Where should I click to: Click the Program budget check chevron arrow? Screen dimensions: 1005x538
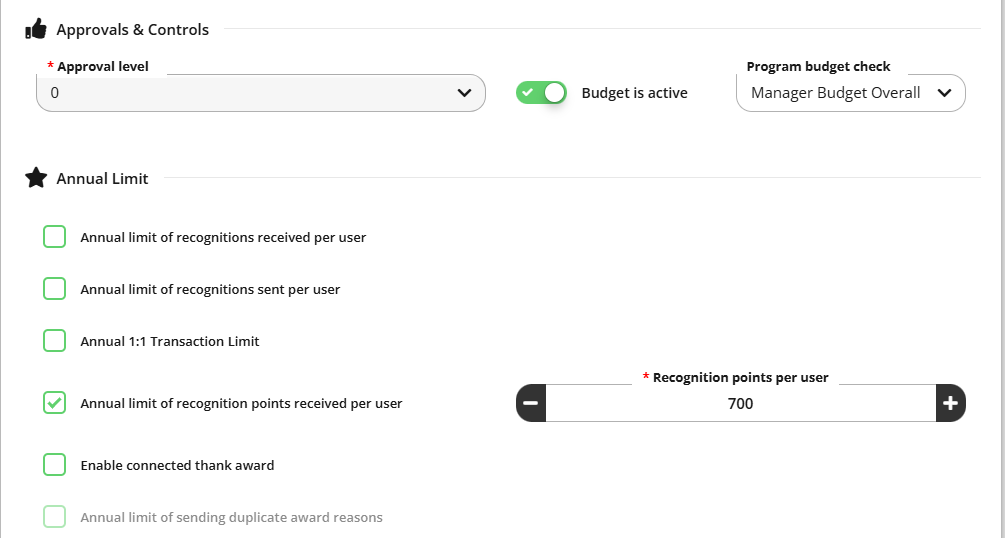[x=944, y=93]
